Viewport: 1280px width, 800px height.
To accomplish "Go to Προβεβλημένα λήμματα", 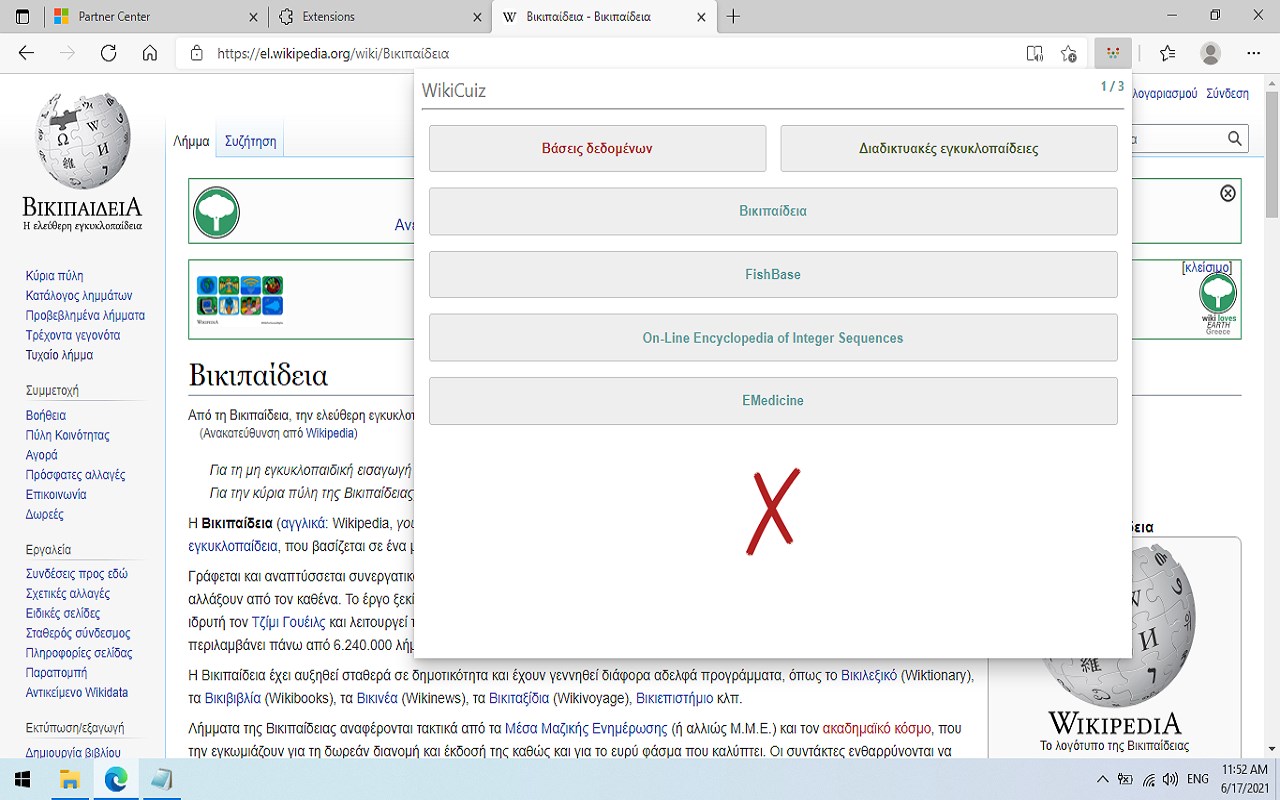I will pos(85,316).
